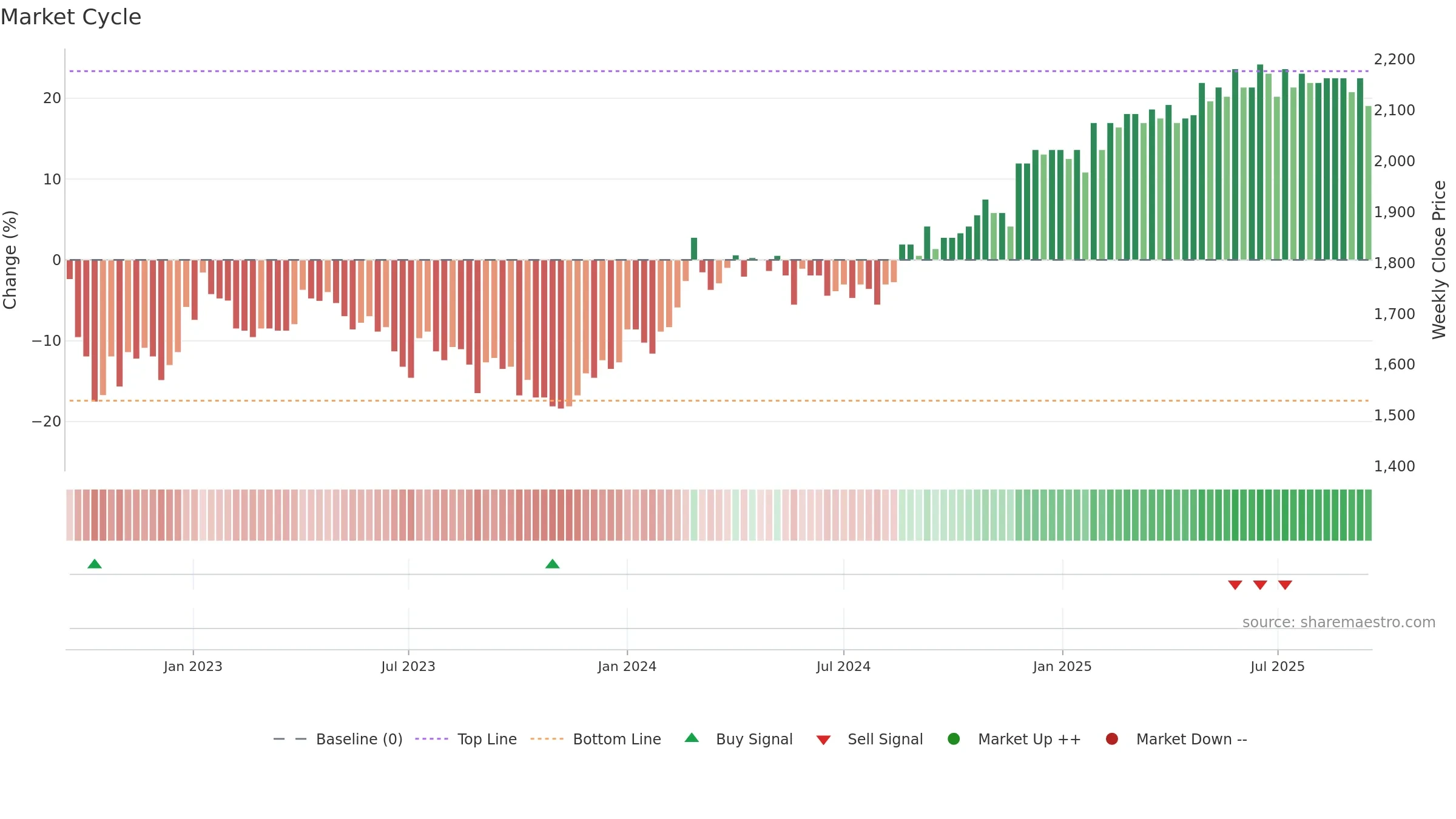The width and height of the screenshot is (1456, 819).
Task: Toggle the Baseline (0) legend entry
Action: pos(338,739)
